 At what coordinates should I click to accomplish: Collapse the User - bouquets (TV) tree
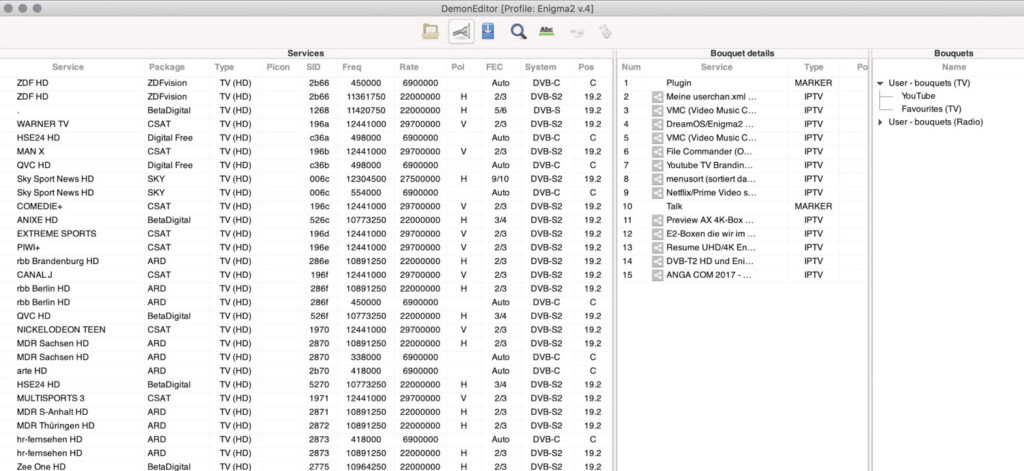click(x=879, y=83)
